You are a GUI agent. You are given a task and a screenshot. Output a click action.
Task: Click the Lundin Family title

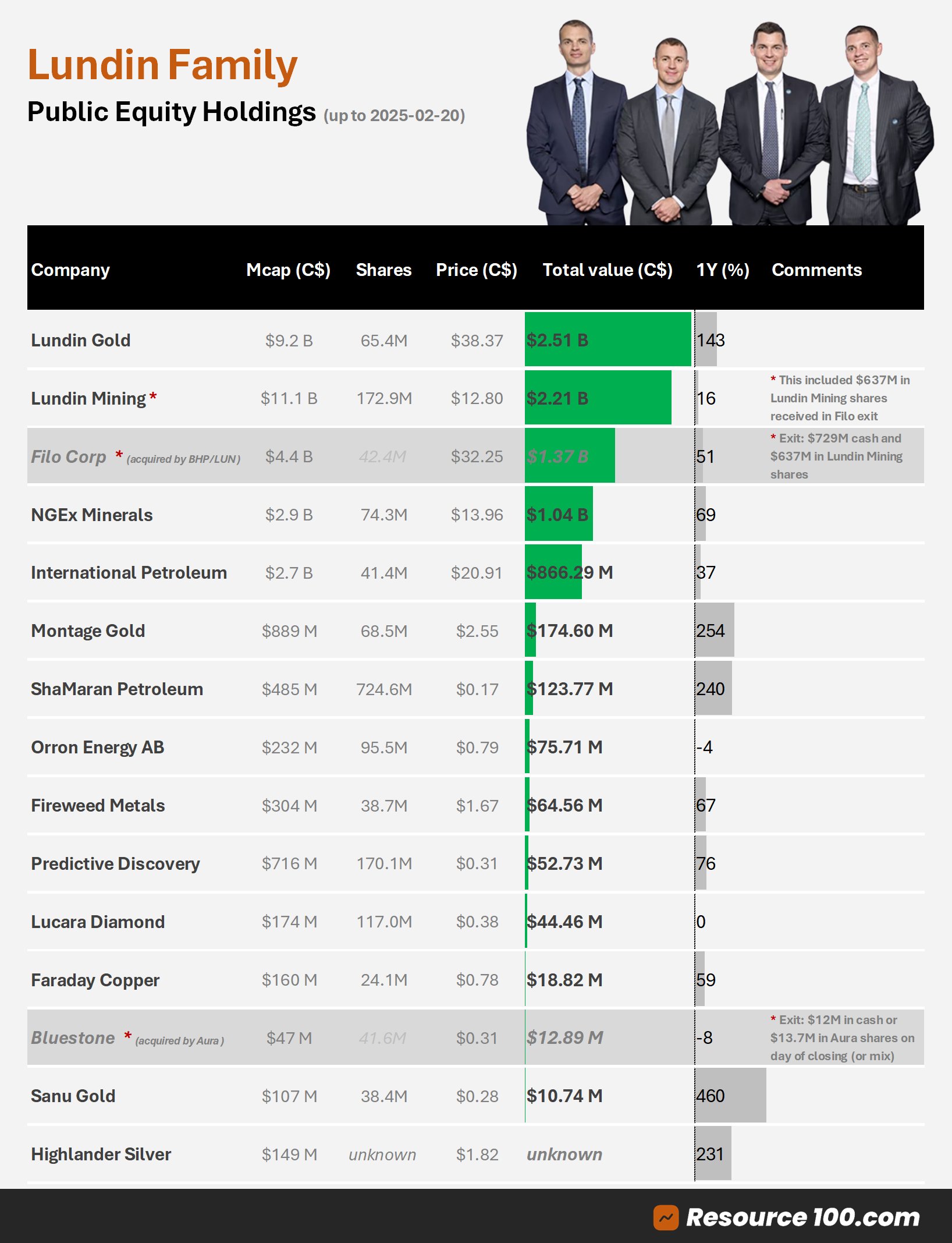162,65
